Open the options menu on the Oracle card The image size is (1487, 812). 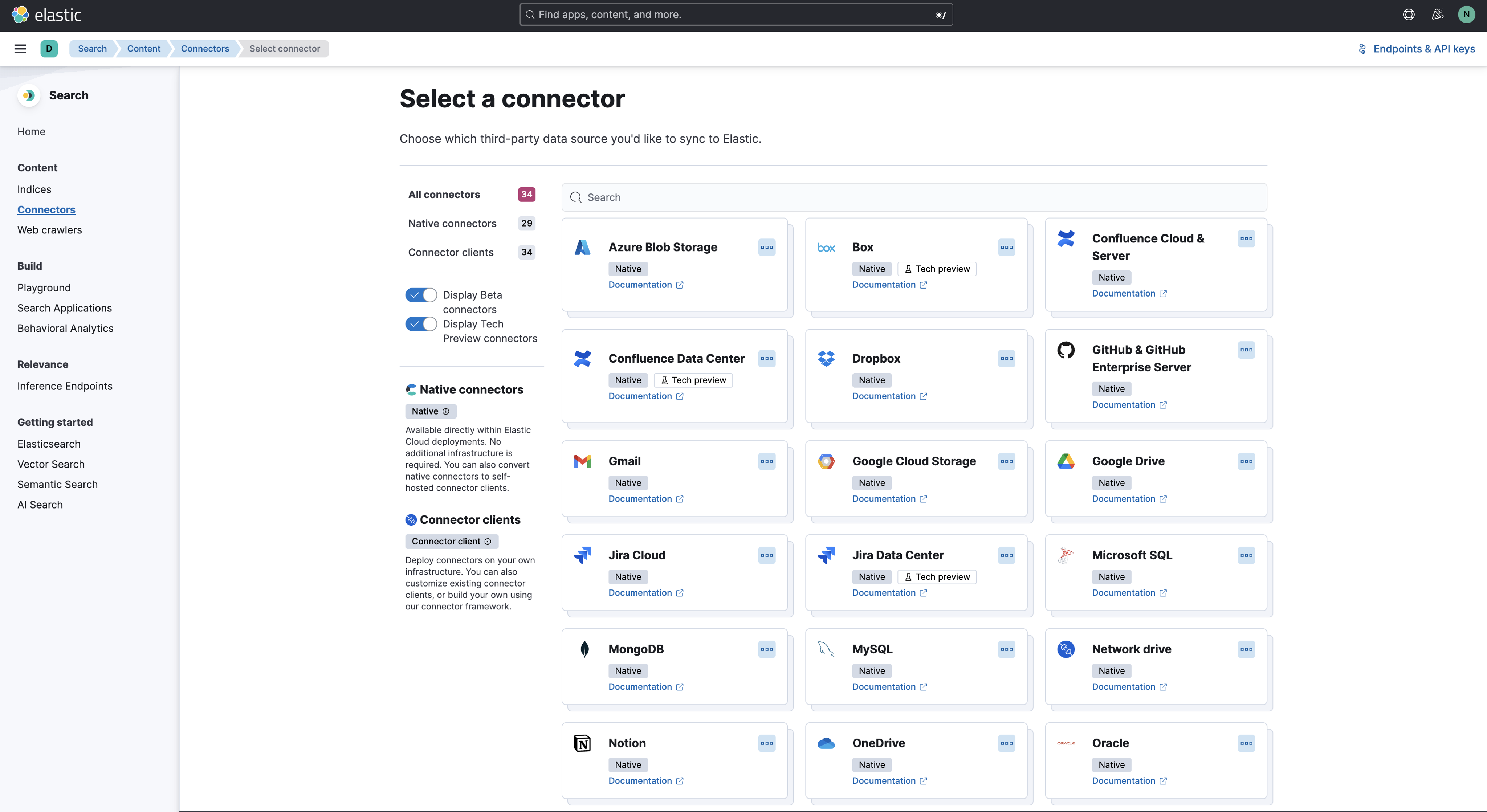(1246, 743)
